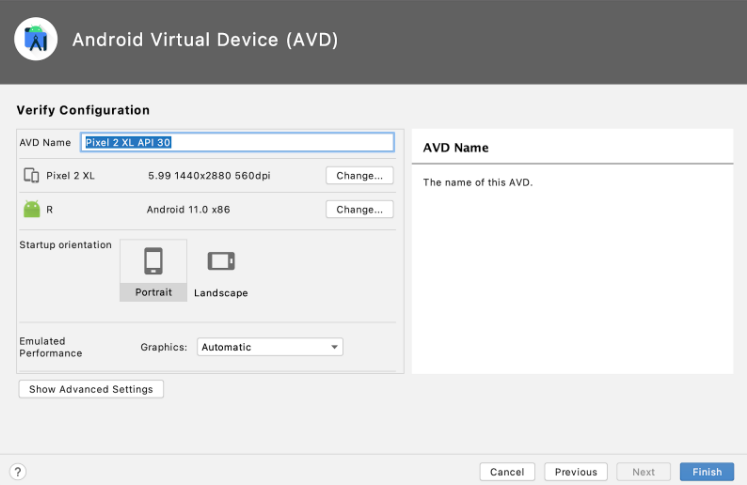Click the 'AVD Name' help panel heading
This screenshot has width=747, height=485.
pyautogui.click(x=456, y=148)
